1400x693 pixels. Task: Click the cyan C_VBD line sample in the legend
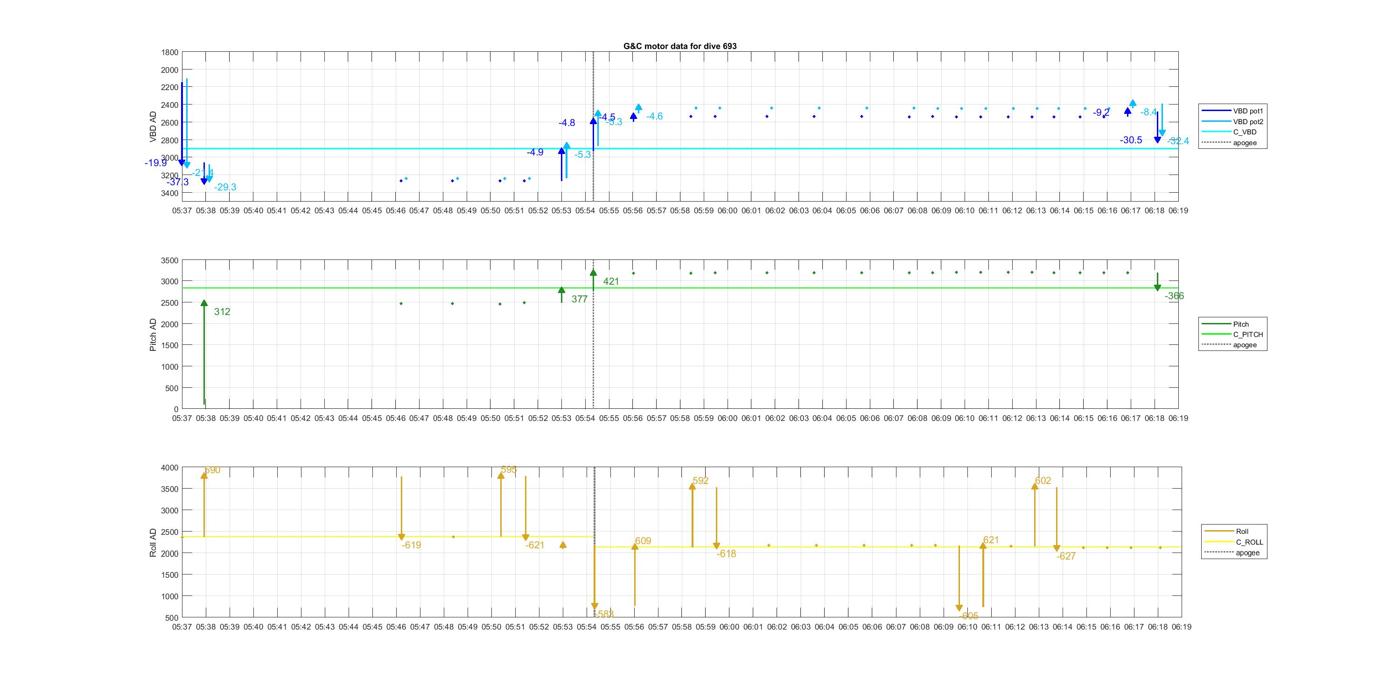[x=1217, y=132]
